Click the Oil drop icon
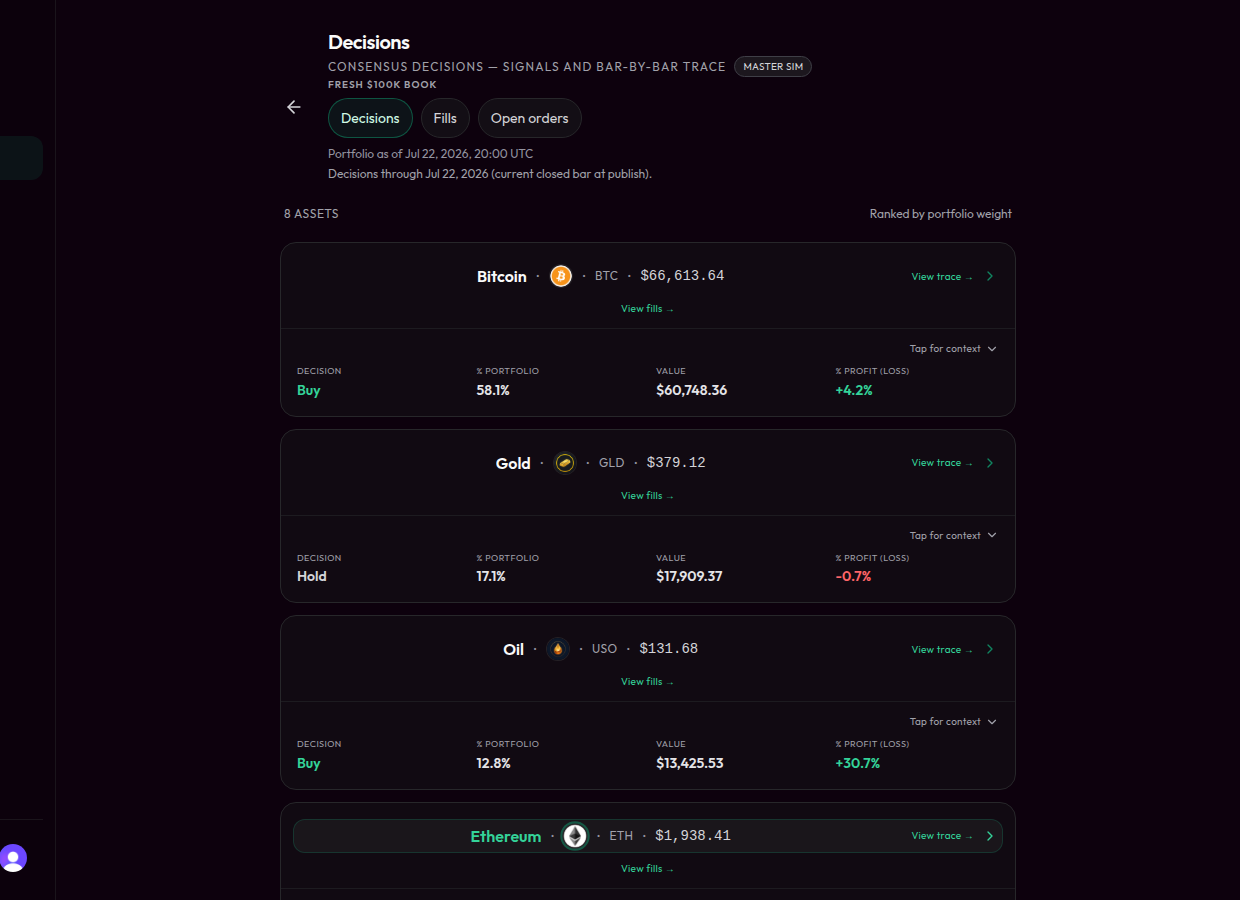The height and width of the screenshot is (900, 1240). tap(558, 649)
